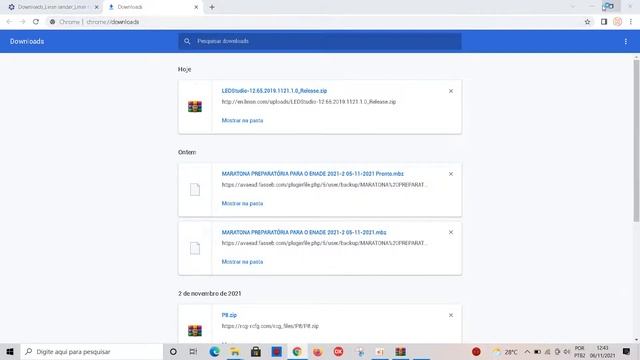Go forward in browser history
This screenshot has height=360, width=640.
click(x=22, y=22)
